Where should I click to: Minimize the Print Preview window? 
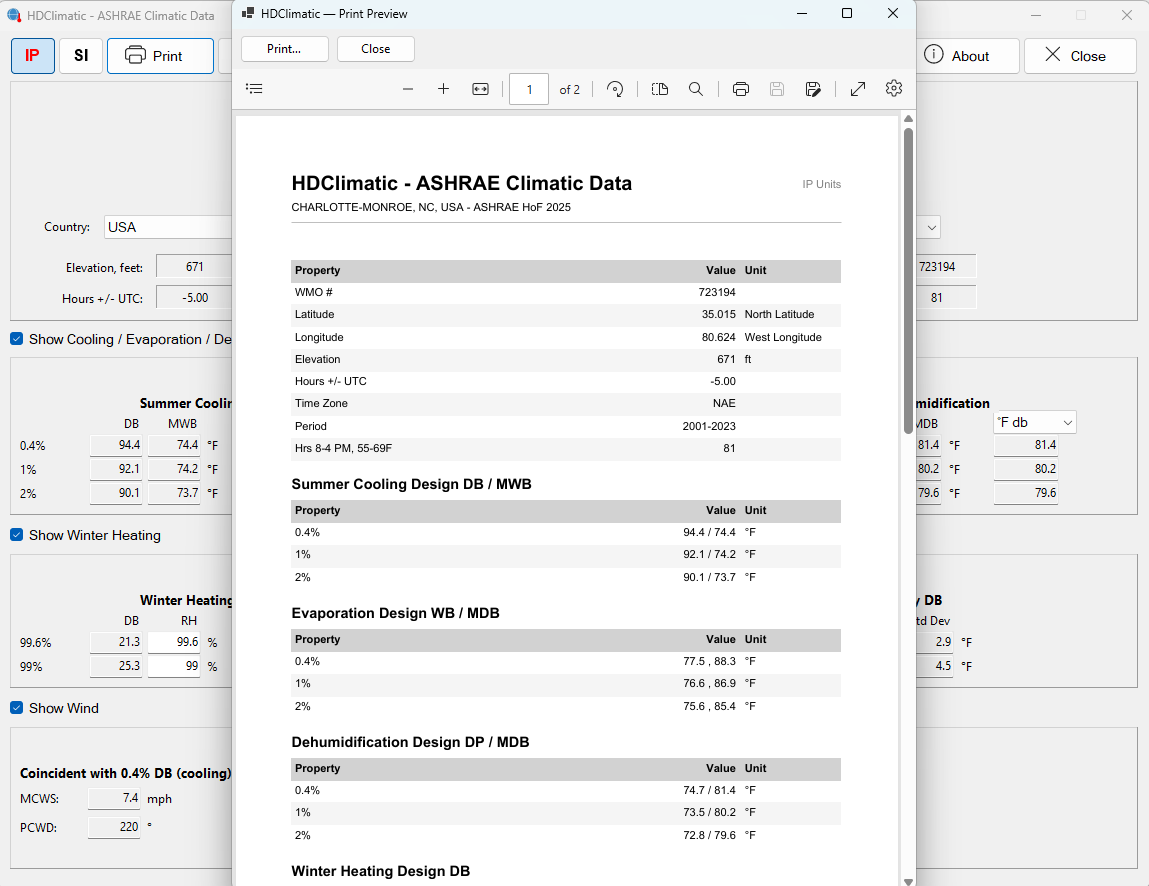[x=802, y=13]
